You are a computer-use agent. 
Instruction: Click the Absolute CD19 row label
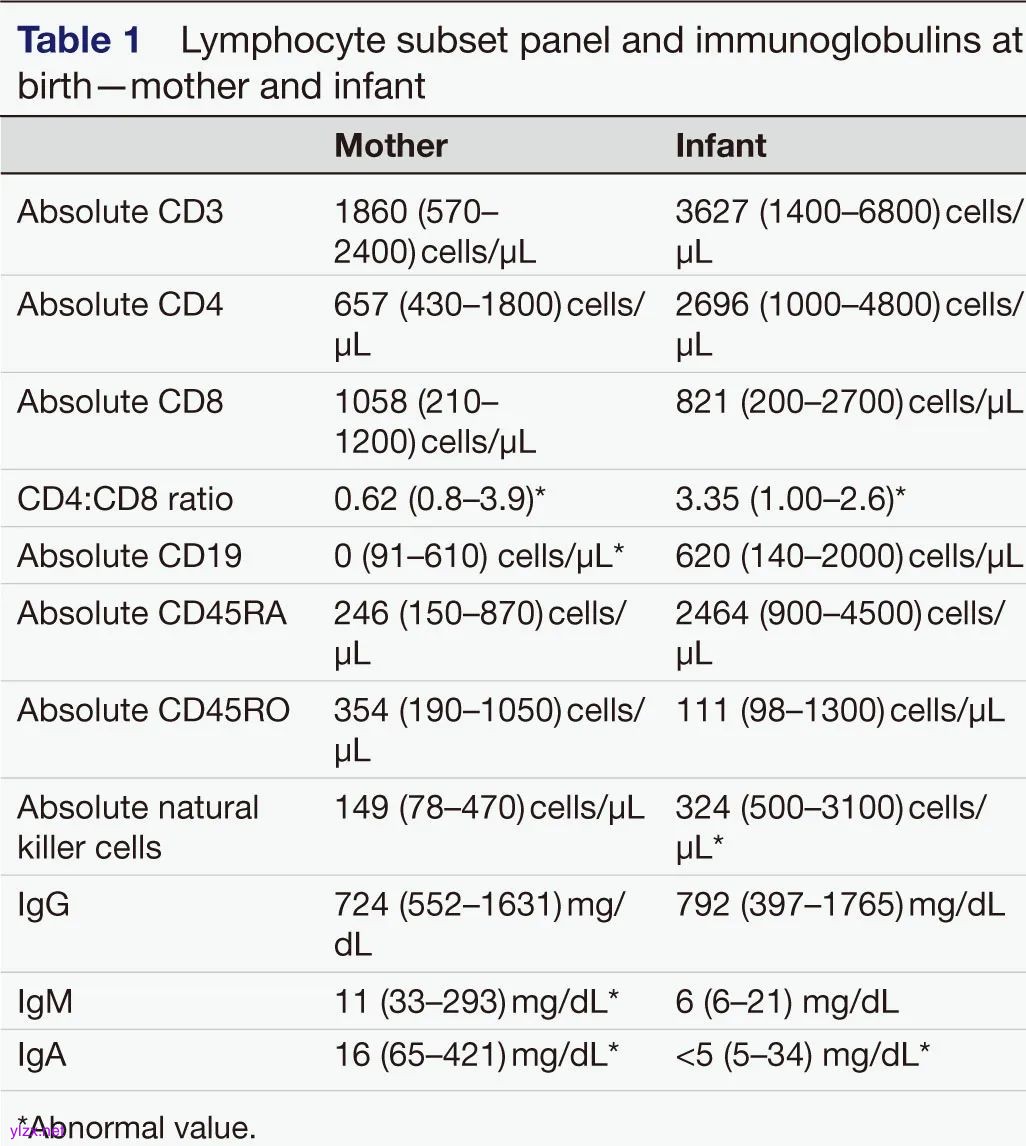[129, 555]
